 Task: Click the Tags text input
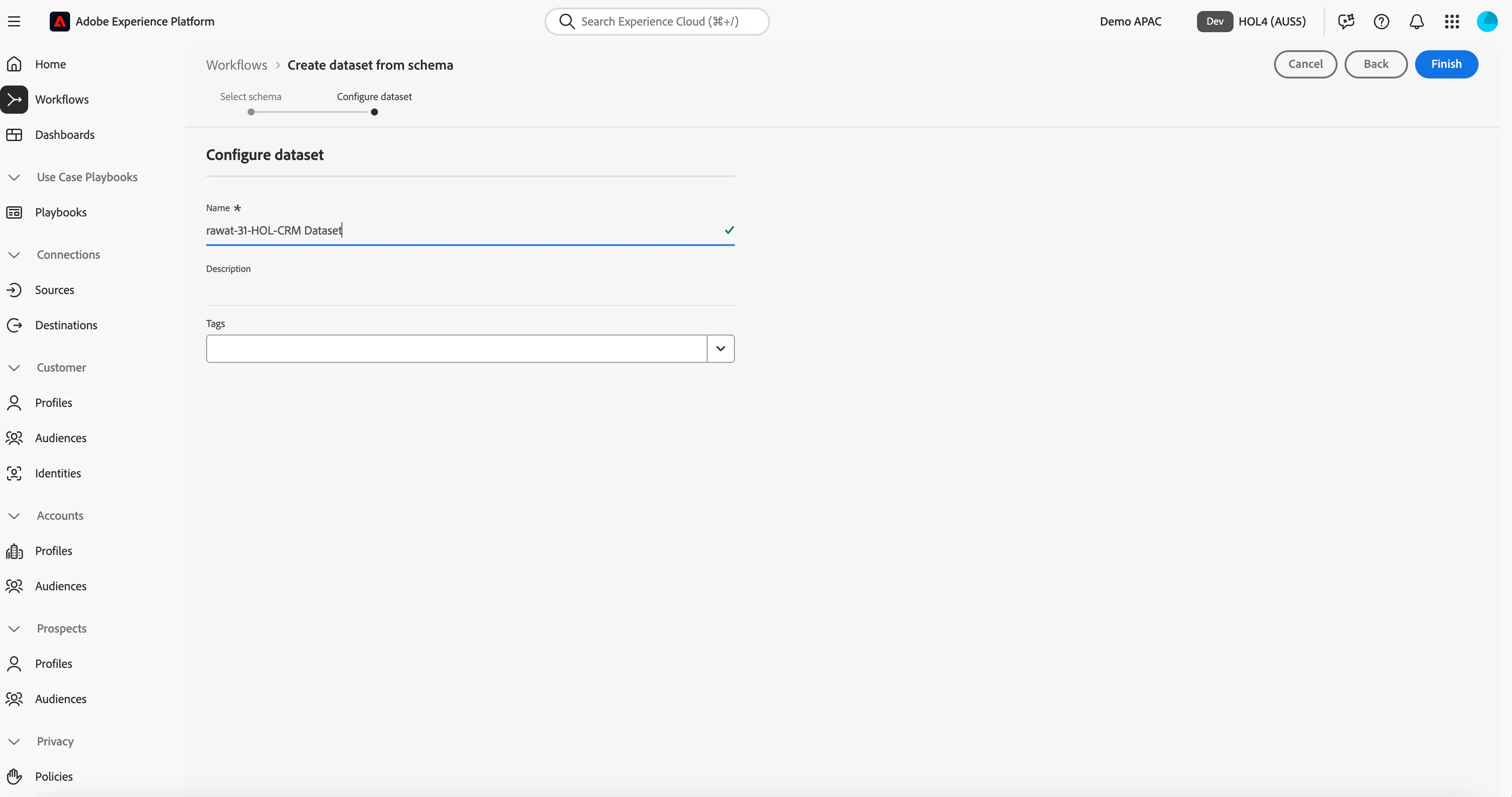(456, 348)
